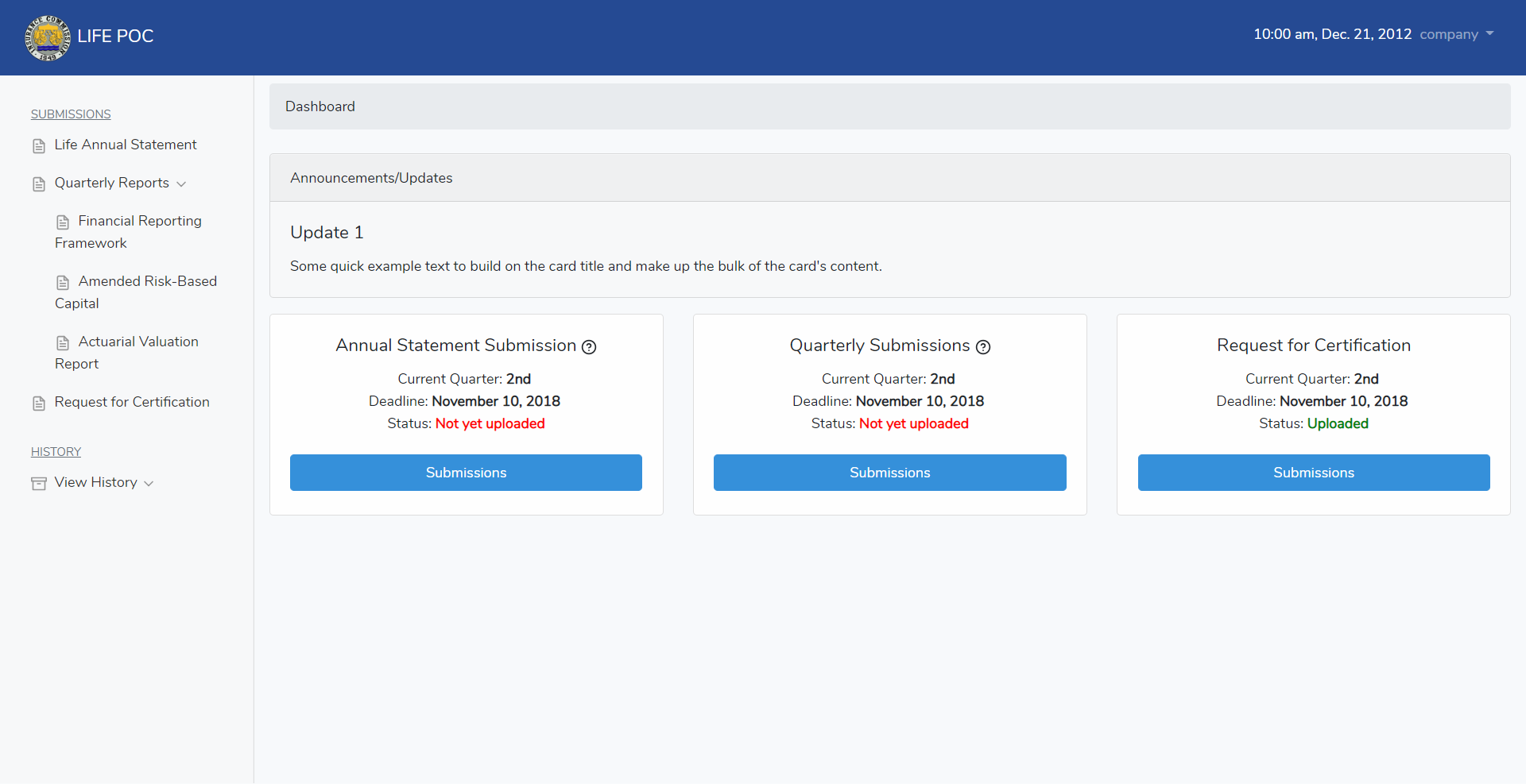The height and width of the screenshot is (784, 1526).
Task: Click Submissions under Annual Statement Submission
Action: (466, 473)
